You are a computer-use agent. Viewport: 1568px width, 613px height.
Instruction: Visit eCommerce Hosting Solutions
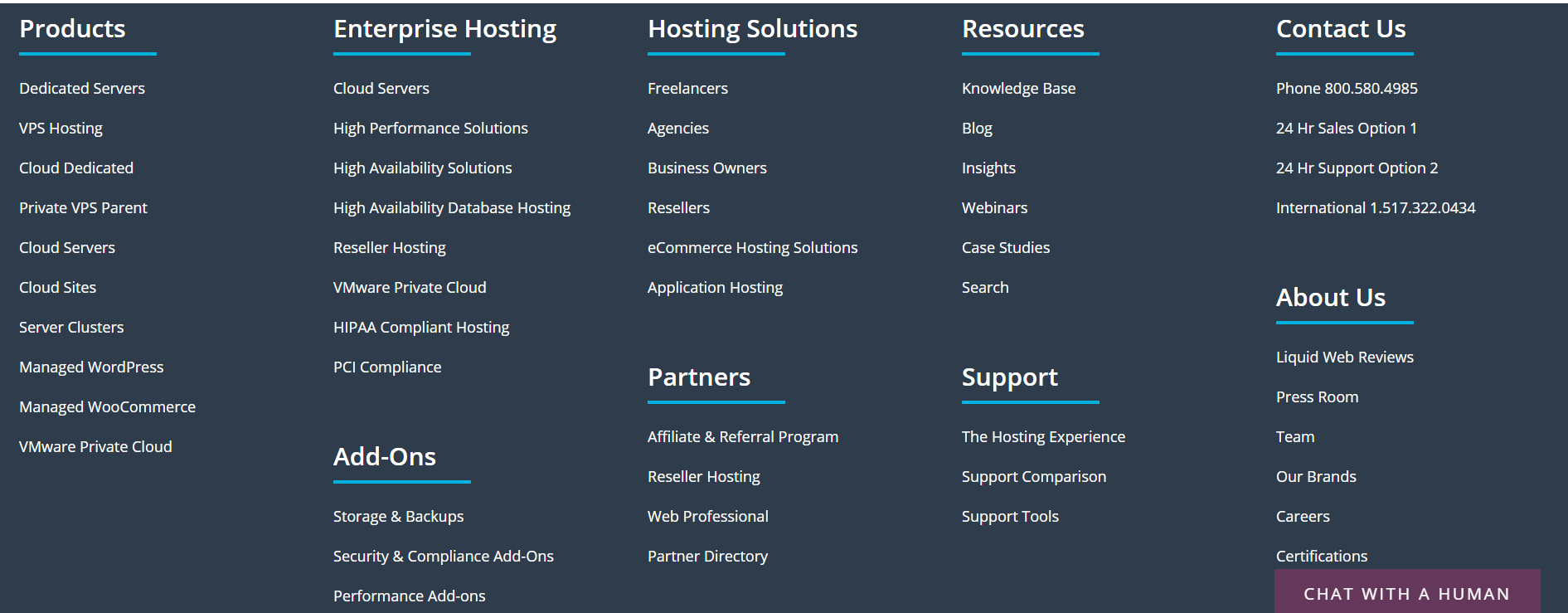753,248
